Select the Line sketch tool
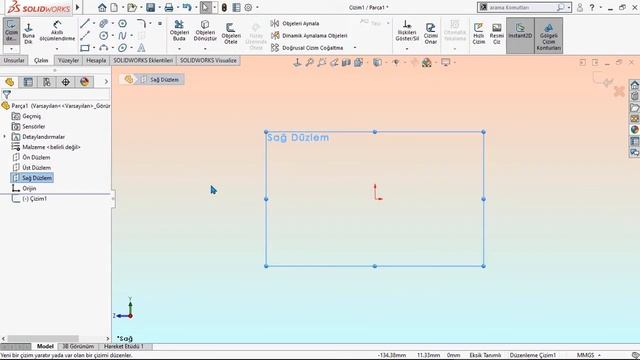The height and width of the screenshot is (360, 640). [x=85, y=24]
